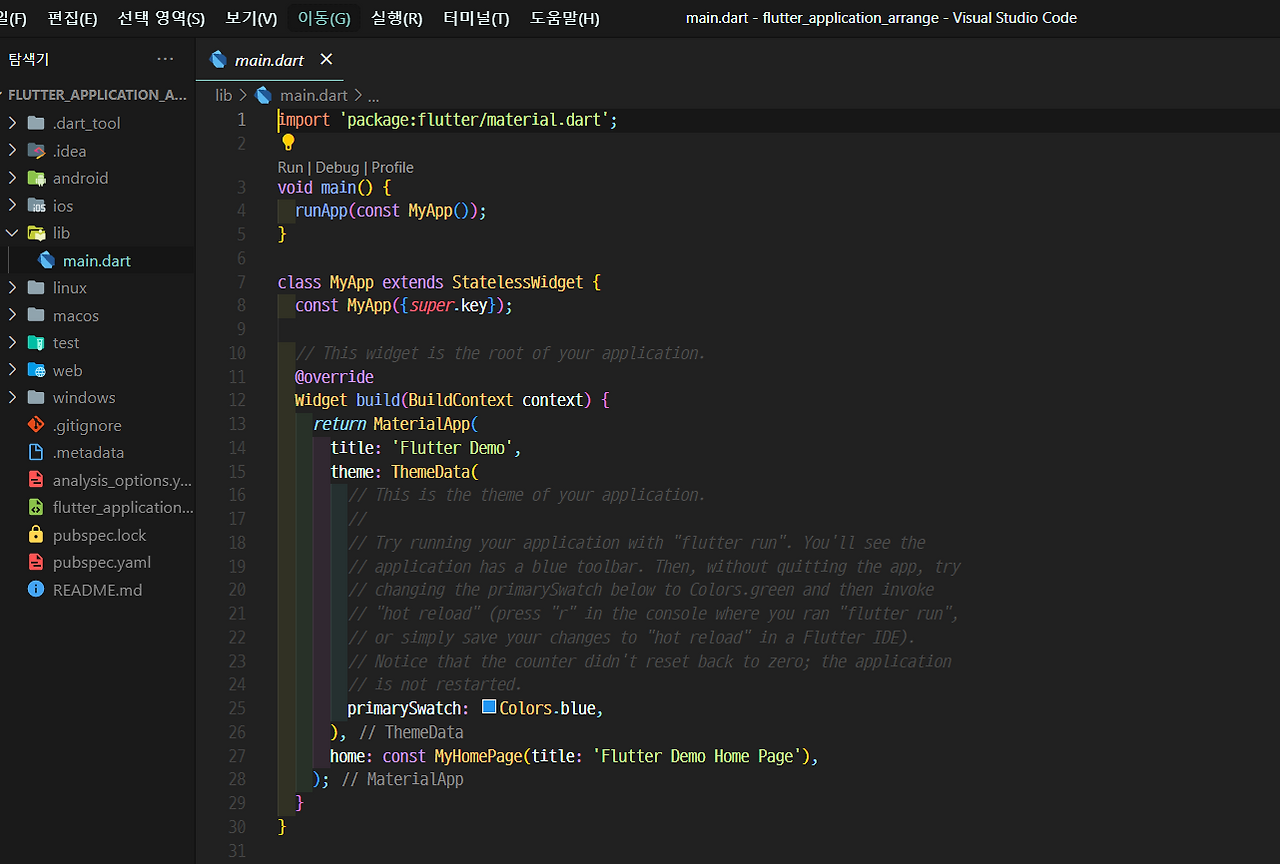This screenshot has height=864, width=1280.
Task: Close the main.dart tab
Action: point(325,59)
